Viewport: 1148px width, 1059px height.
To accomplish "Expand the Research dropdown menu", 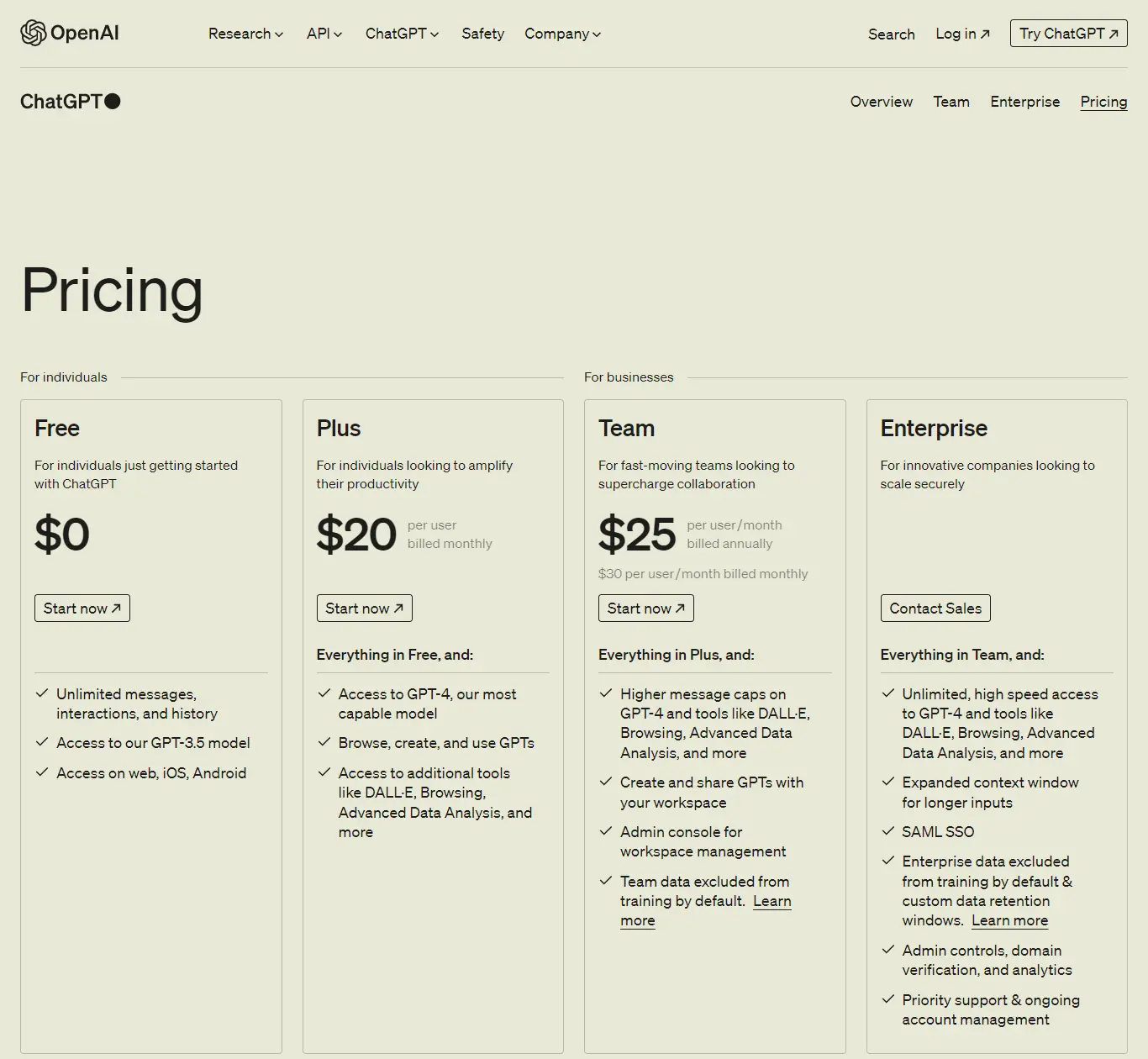I will (x=245, y=34).
